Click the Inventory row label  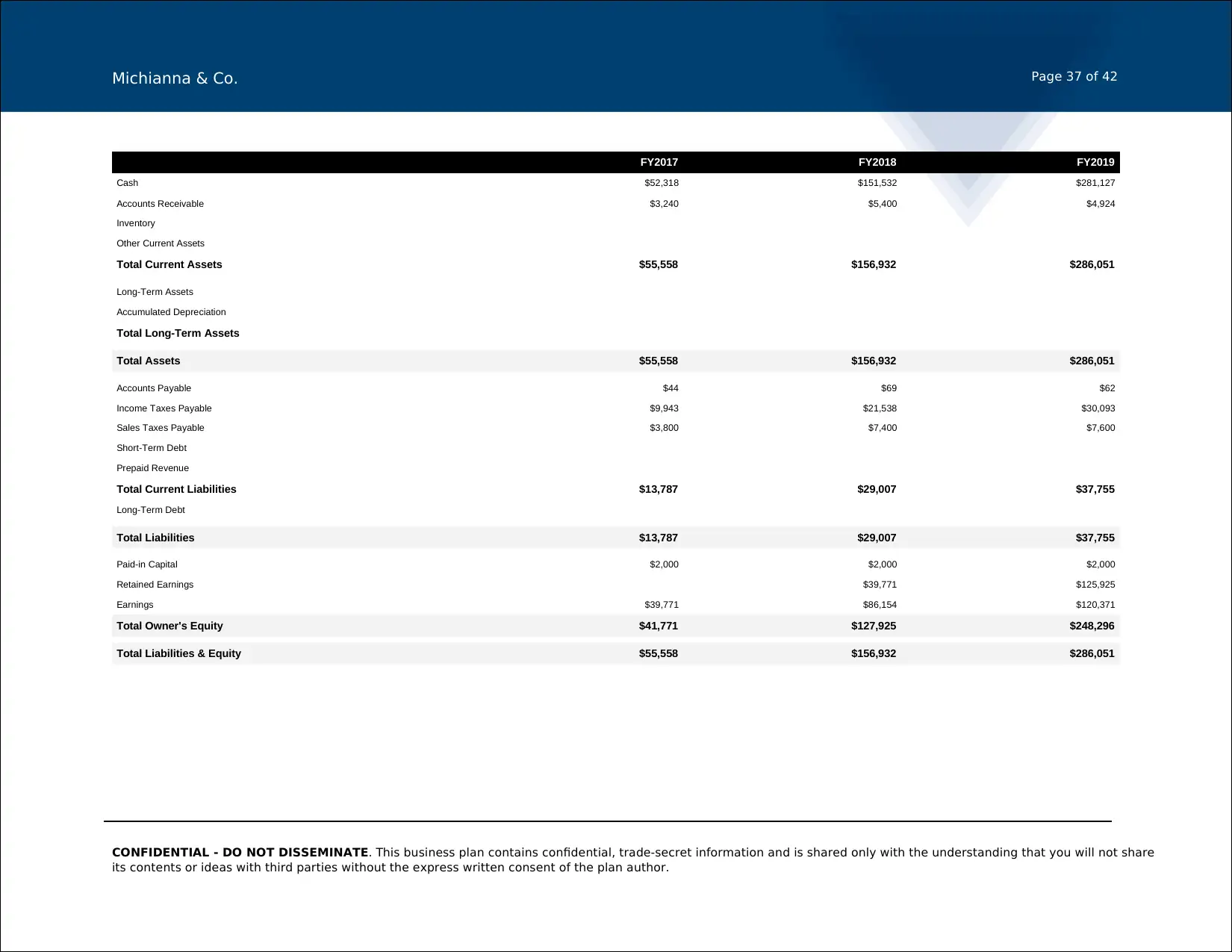click(136, 223)
